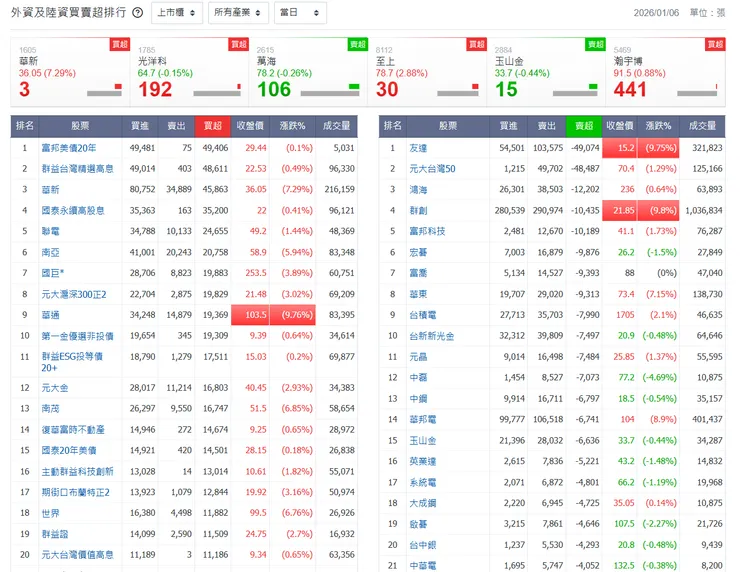
Task: Open stock link 台積電
Action: coord(423,315)
